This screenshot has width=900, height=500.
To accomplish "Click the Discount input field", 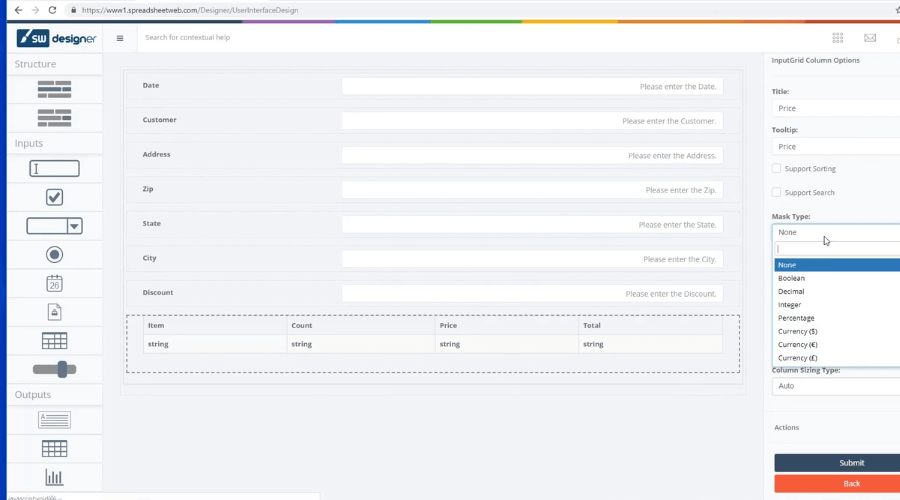I will point(532,293).
